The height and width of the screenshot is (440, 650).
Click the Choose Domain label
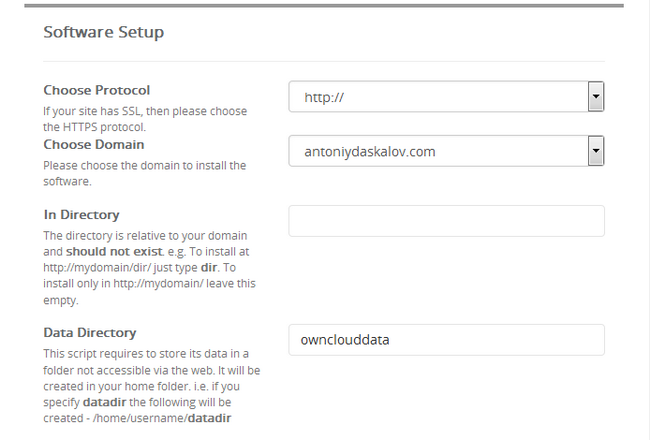(94, 144)
